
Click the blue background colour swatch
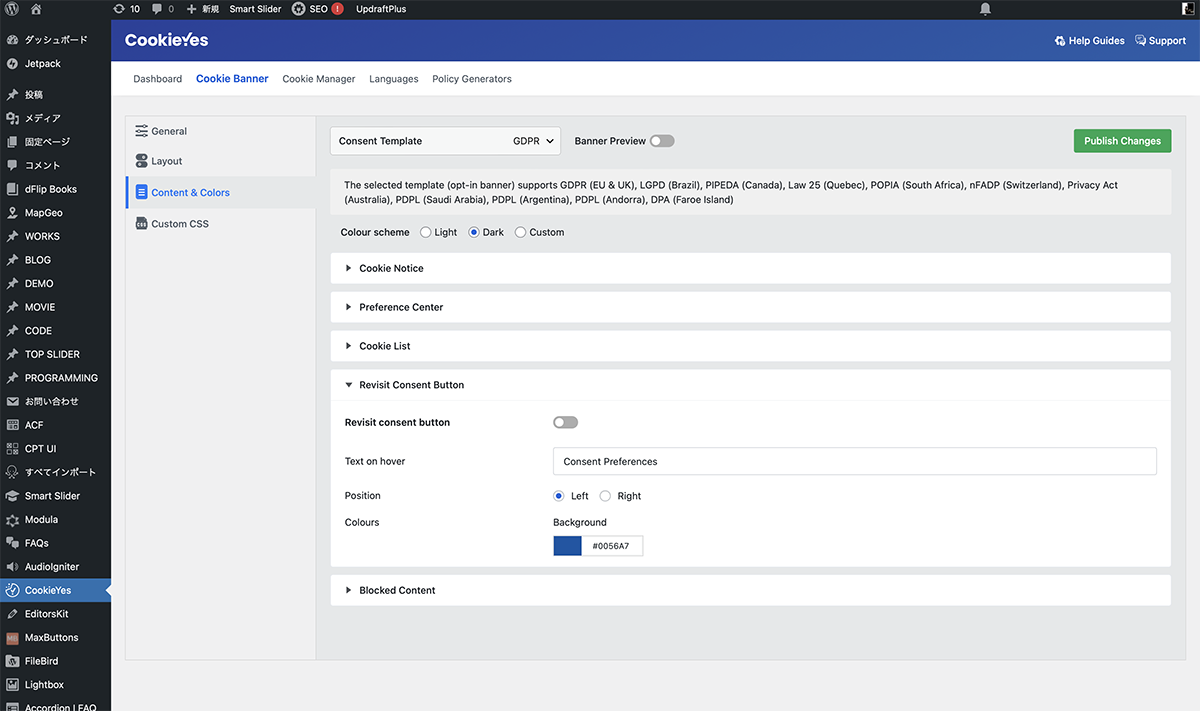click(x=567, y=546)
